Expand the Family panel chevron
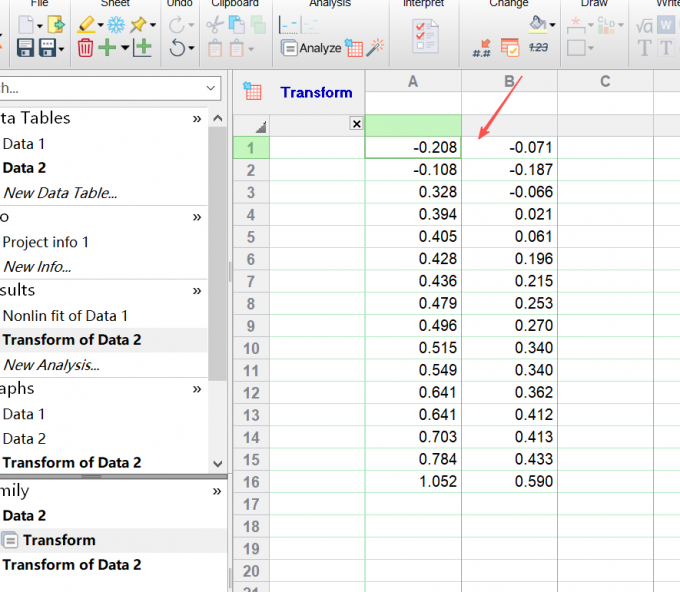 [x=216, y=491]
